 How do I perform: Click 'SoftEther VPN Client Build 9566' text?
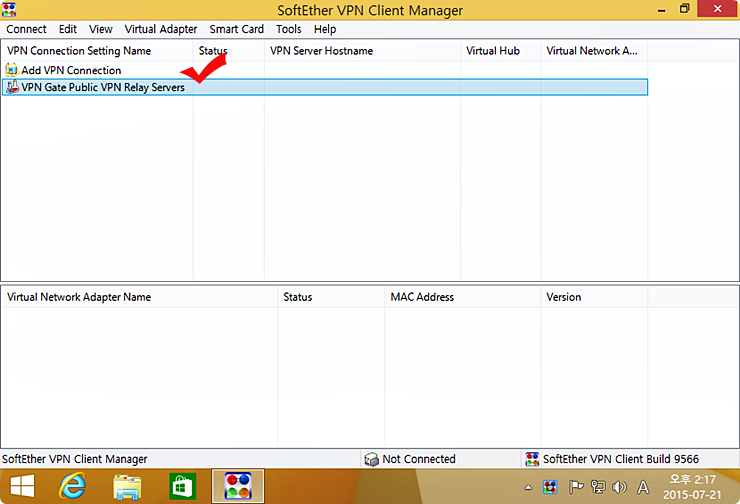click(x=621, y=459)
